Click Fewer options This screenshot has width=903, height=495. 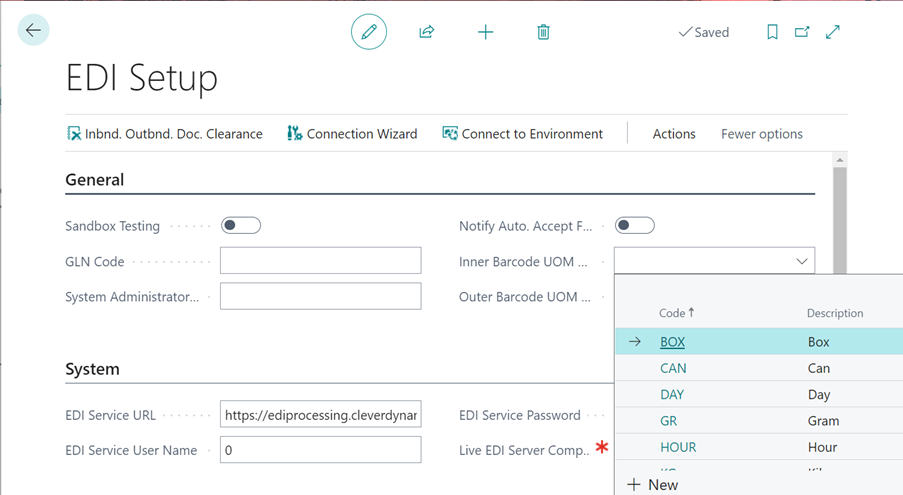761,134
